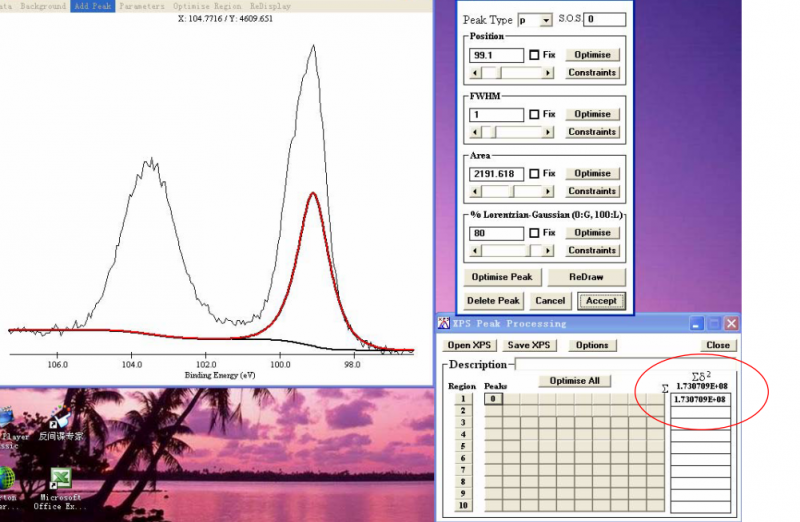Expand the Peak Type dropdown
This screenshot has width=800, height=522.
546,20
